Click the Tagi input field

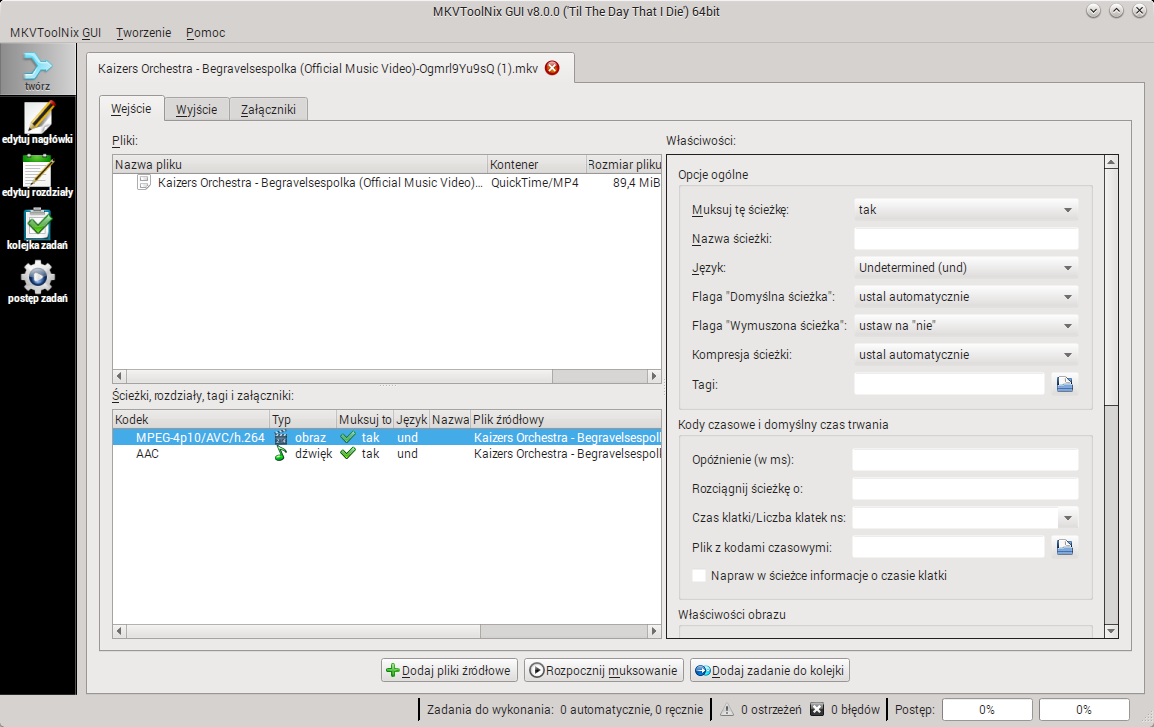949,384
